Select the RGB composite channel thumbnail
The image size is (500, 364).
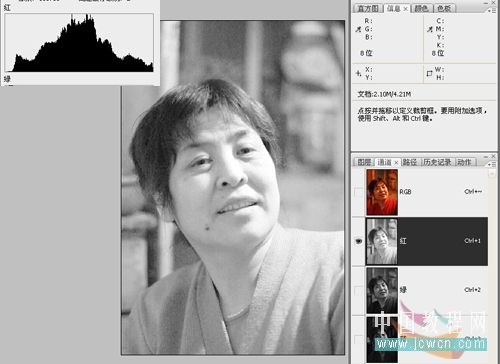coord(382,192)
